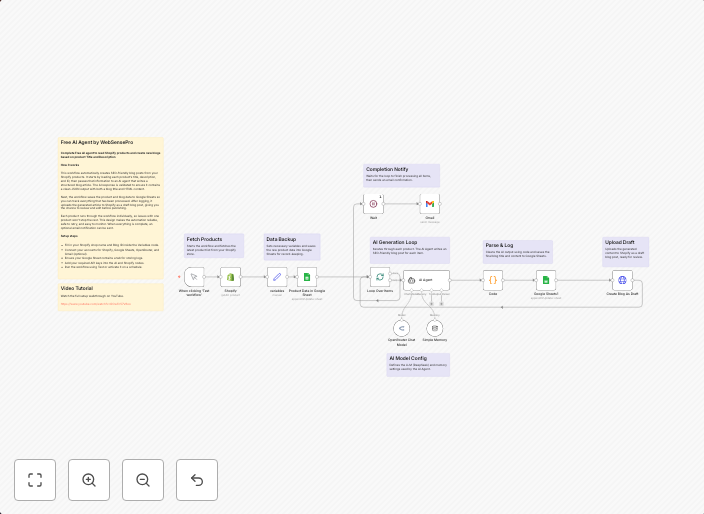Open the Product Data in Google Sheet node
The height and width of the screenshot is (514, 704).
tap(307, 277)
